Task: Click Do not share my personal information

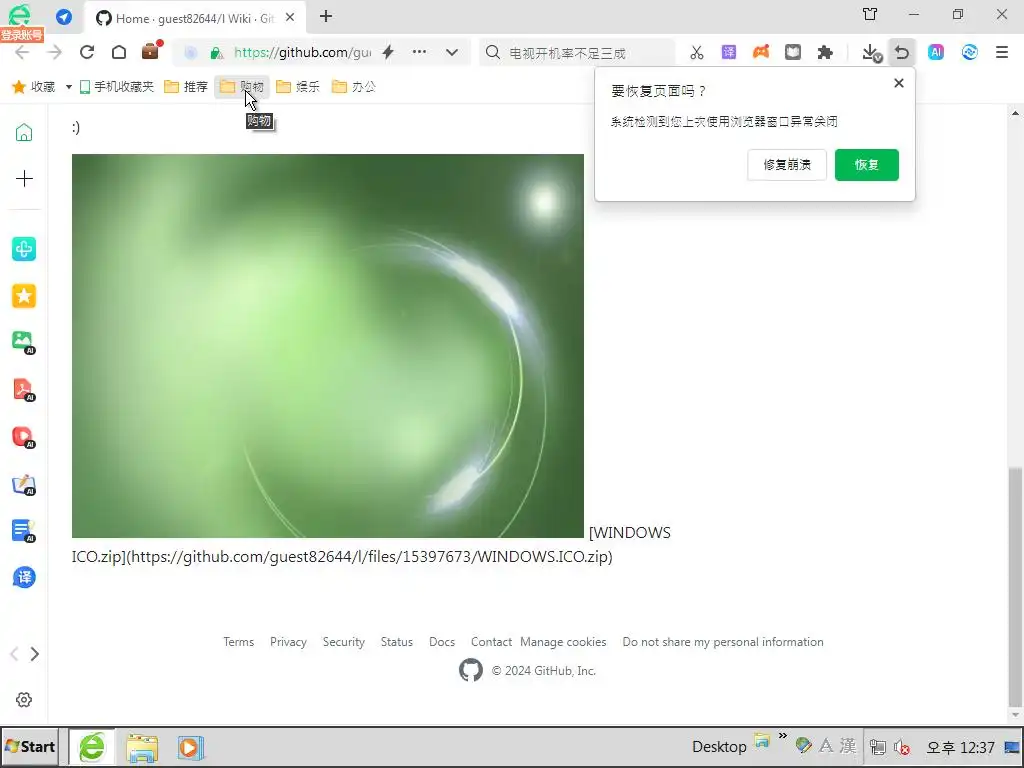Action: 723,642
